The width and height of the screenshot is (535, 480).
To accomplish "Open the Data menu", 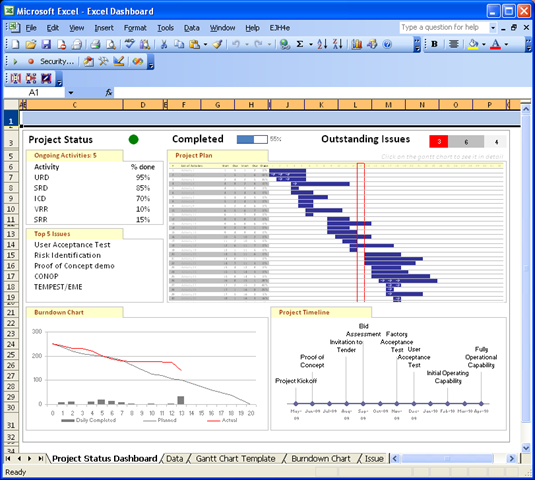I will pyautogui.click(x=192, y=28).
